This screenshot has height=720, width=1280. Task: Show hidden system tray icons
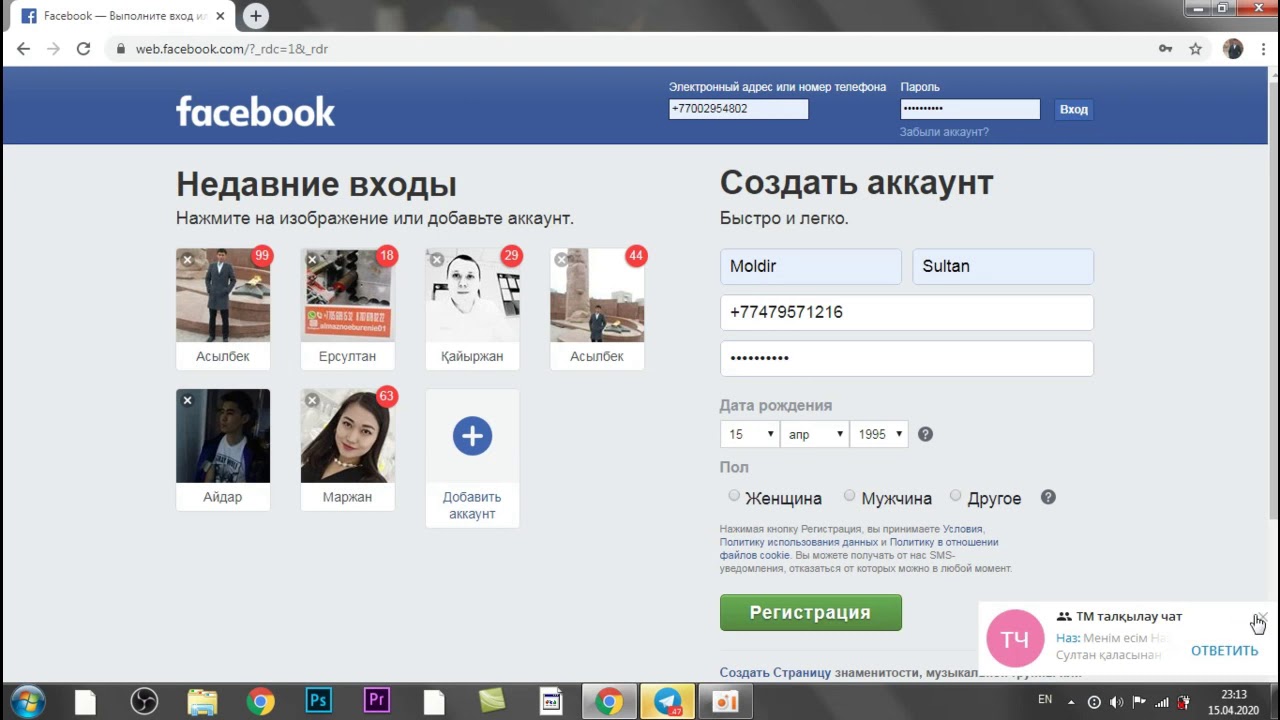pos(1073,702)
